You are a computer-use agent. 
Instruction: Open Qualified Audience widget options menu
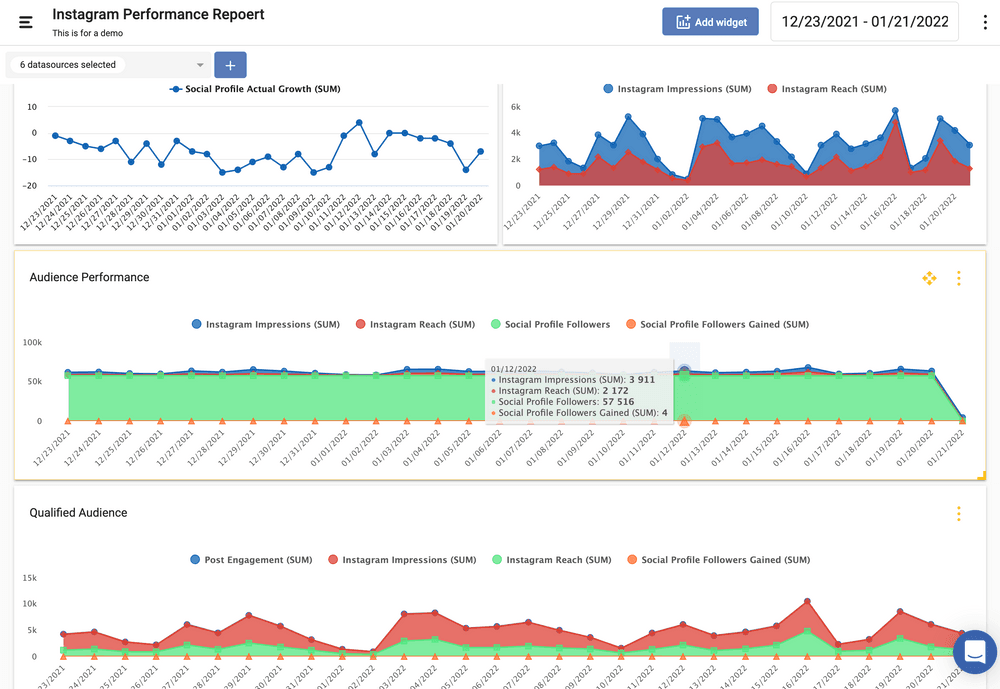click(958, 514)
